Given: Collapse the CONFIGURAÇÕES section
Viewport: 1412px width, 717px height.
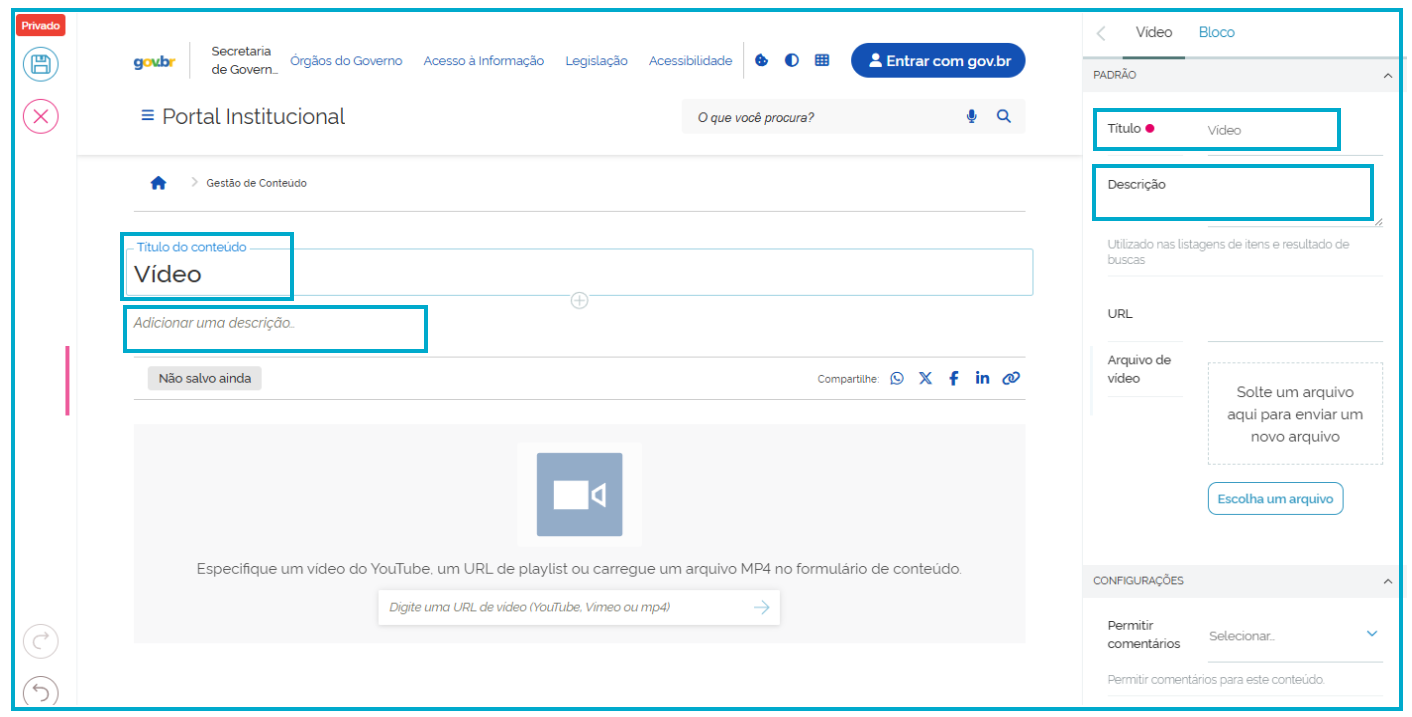Looking at the screenshot, I should pos(1387,581).
